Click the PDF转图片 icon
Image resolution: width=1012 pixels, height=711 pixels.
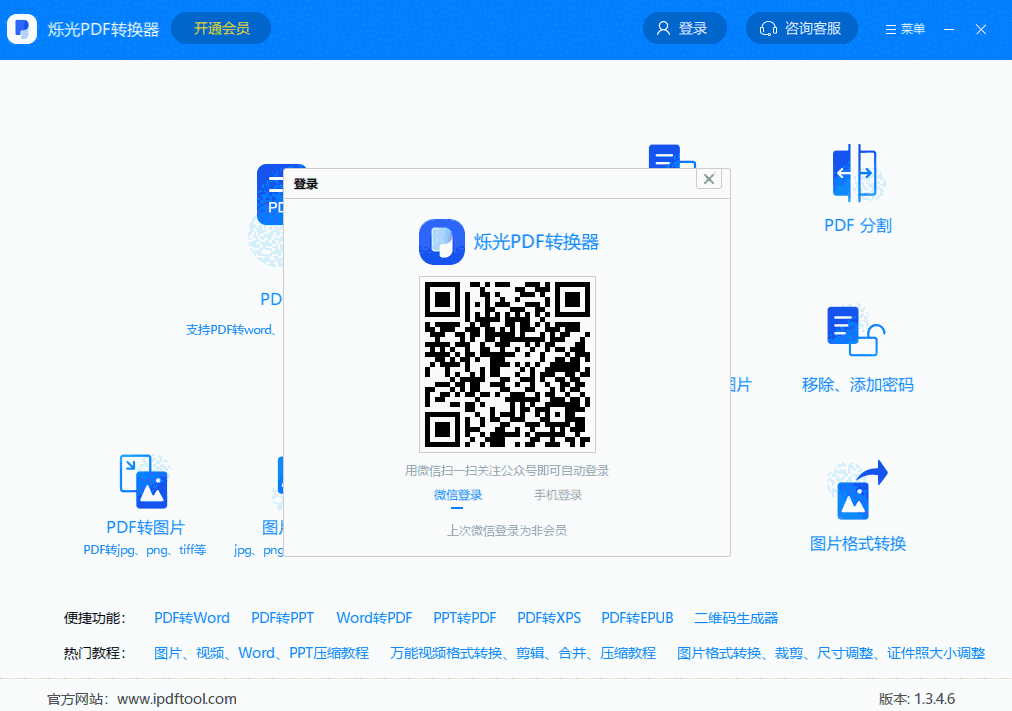click(x=144, y=481)
